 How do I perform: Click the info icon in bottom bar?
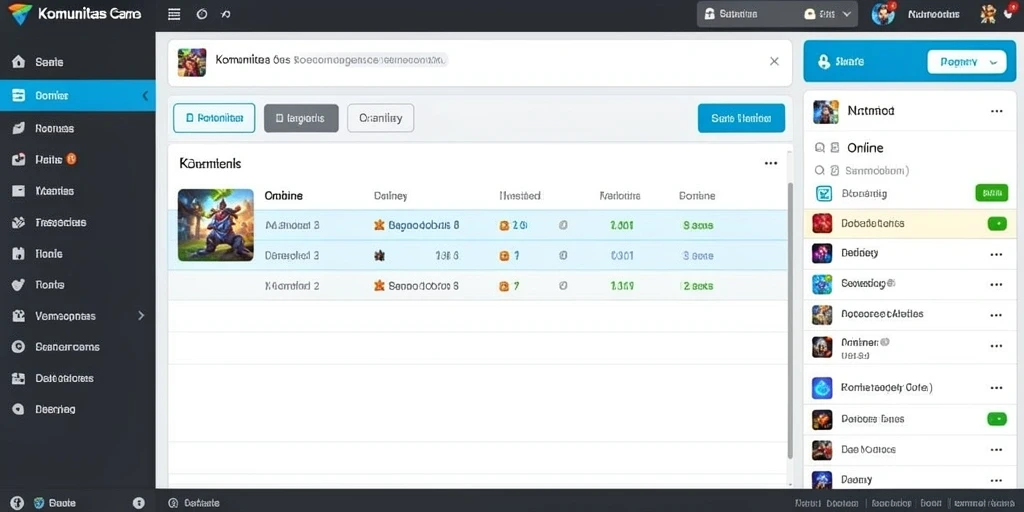(x=138, y=503)
